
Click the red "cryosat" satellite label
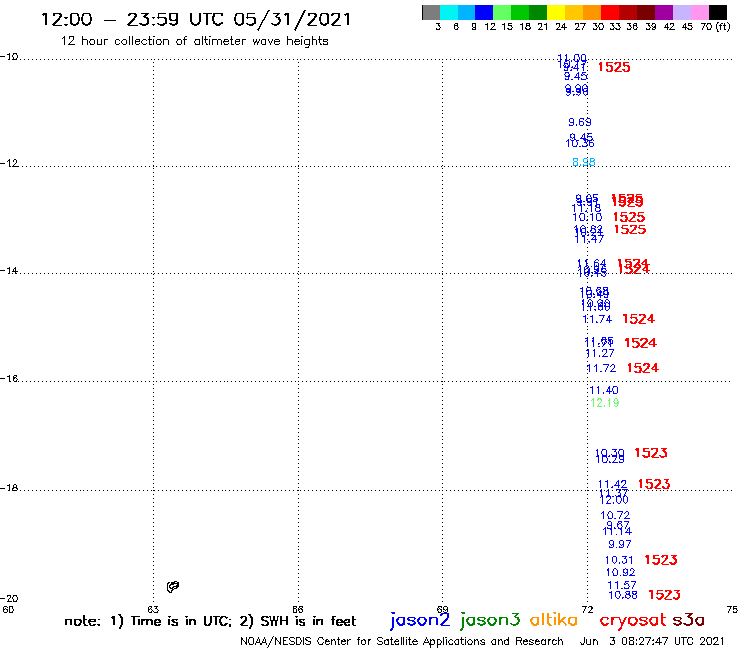click(632, 620)
